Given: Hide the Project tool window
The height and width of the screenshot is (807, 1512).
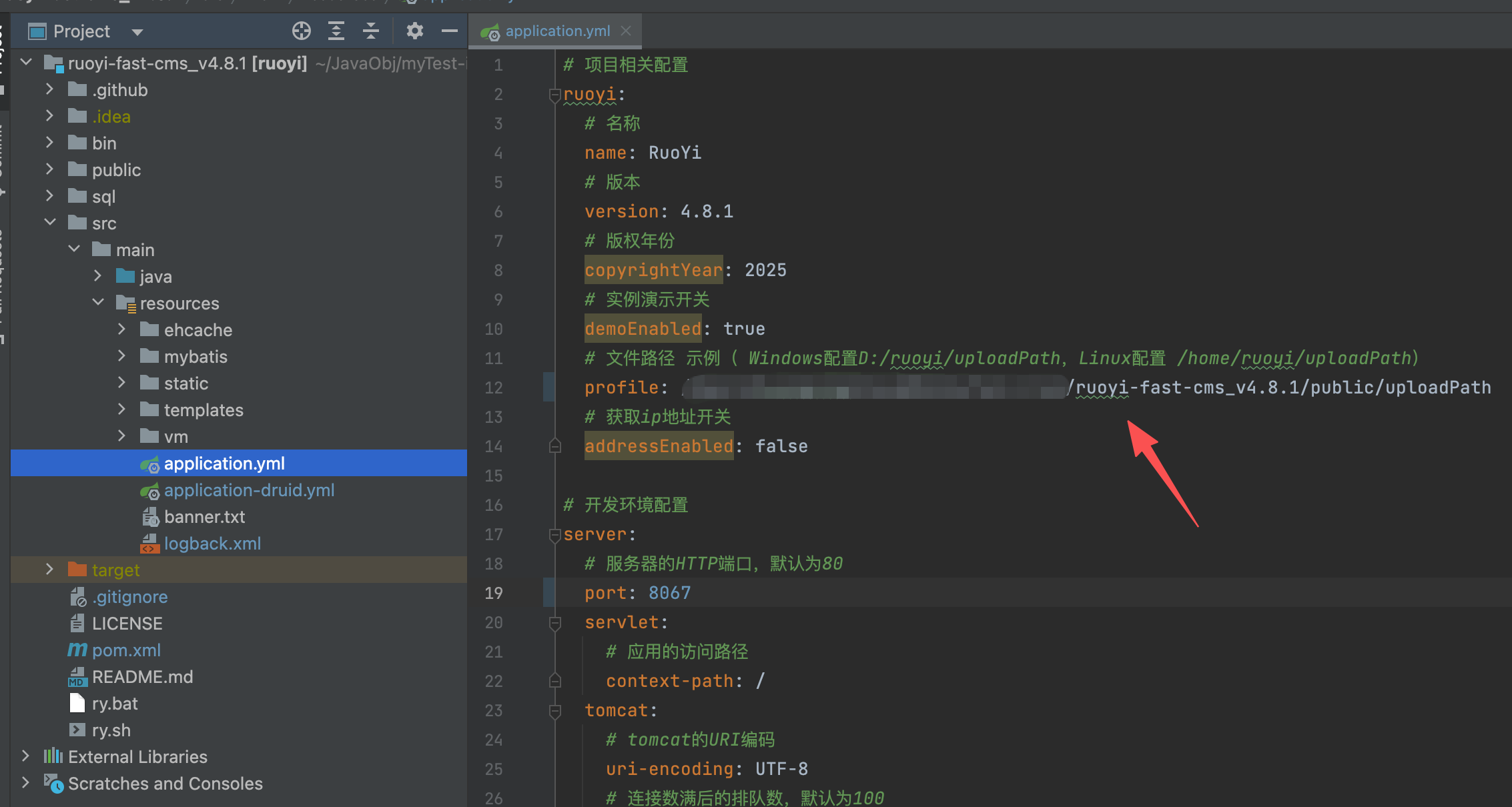Looking at the screenshot, I should click(450, 31).
